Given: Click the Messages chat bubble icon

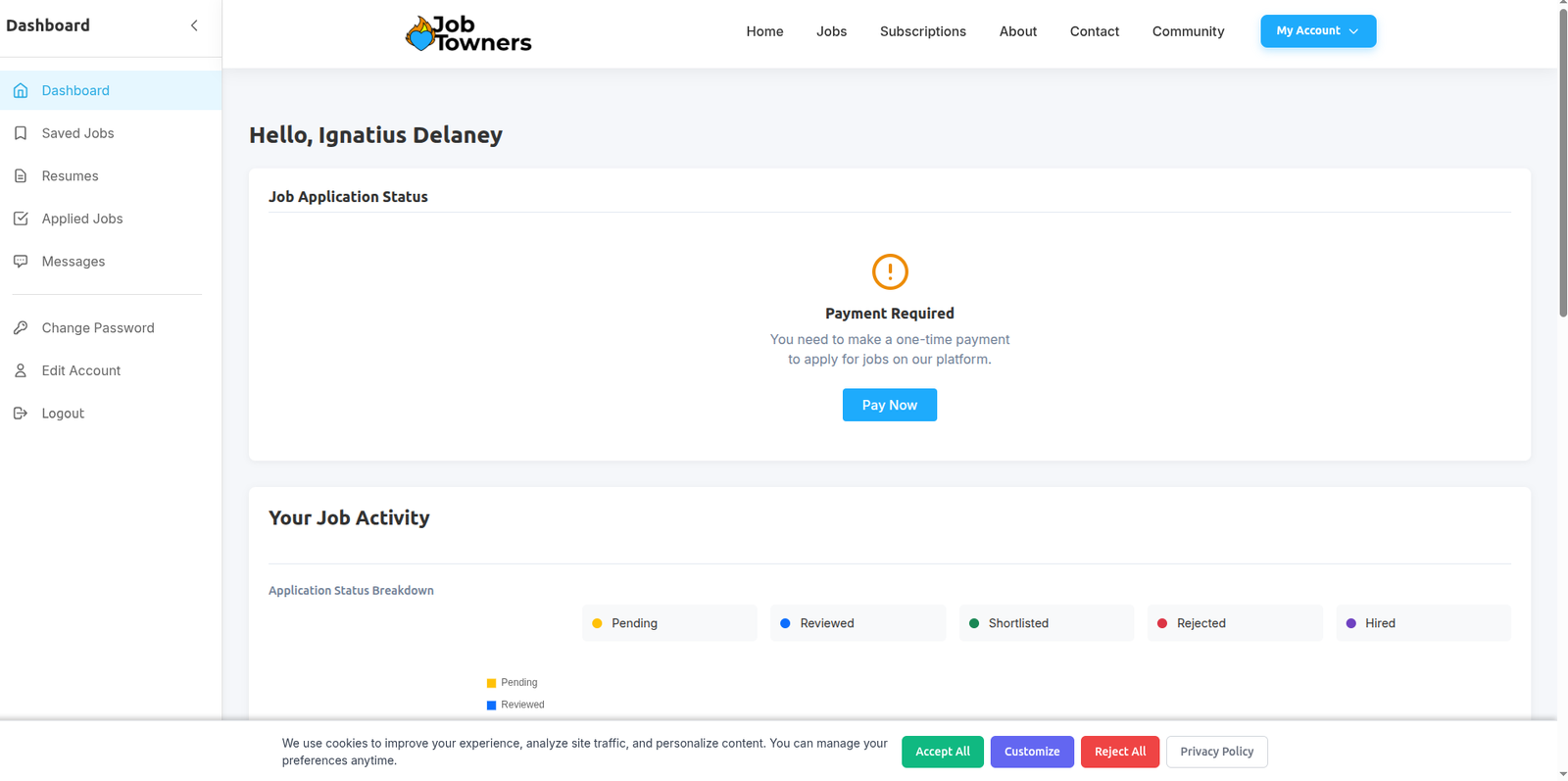Looking at the screenshot, I should point(21,262).
